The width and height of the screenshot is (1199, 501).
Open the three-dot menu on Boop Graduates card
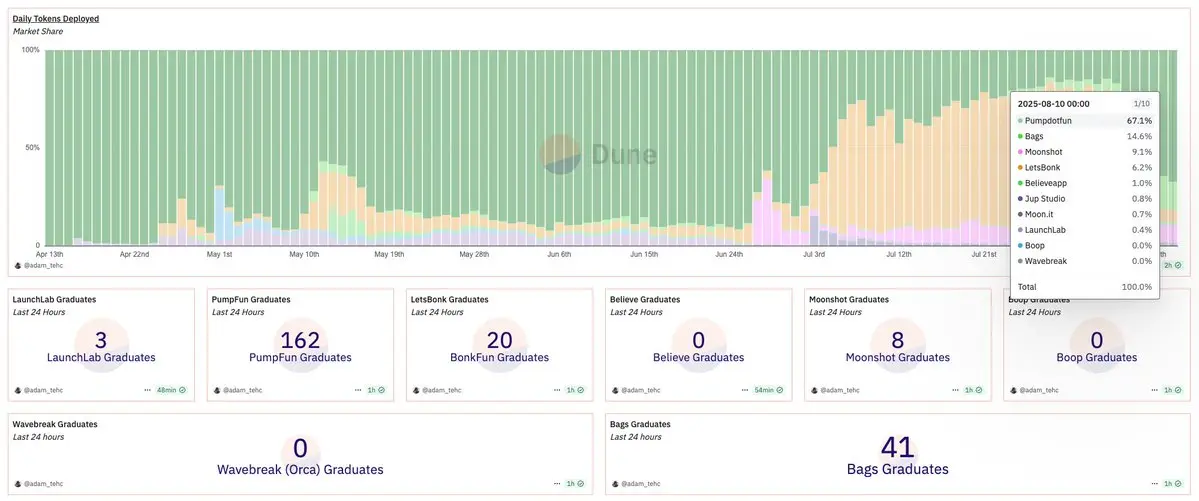(1153, 390)
